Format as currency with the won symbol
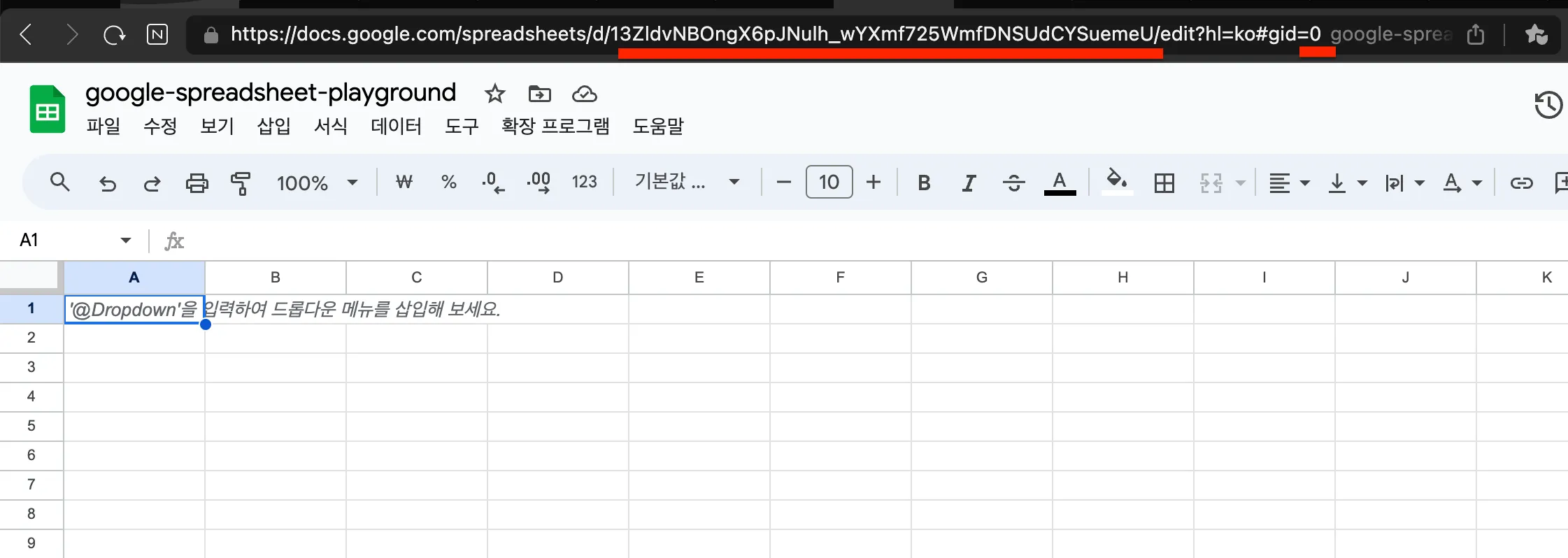 pos(404,183)
